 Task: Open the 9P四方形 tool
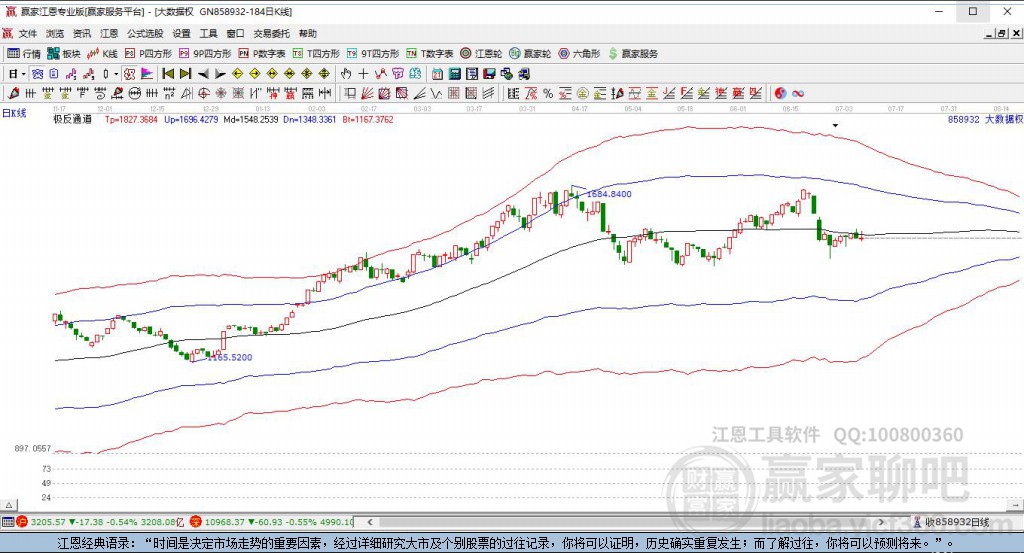[x=205, y=54]
